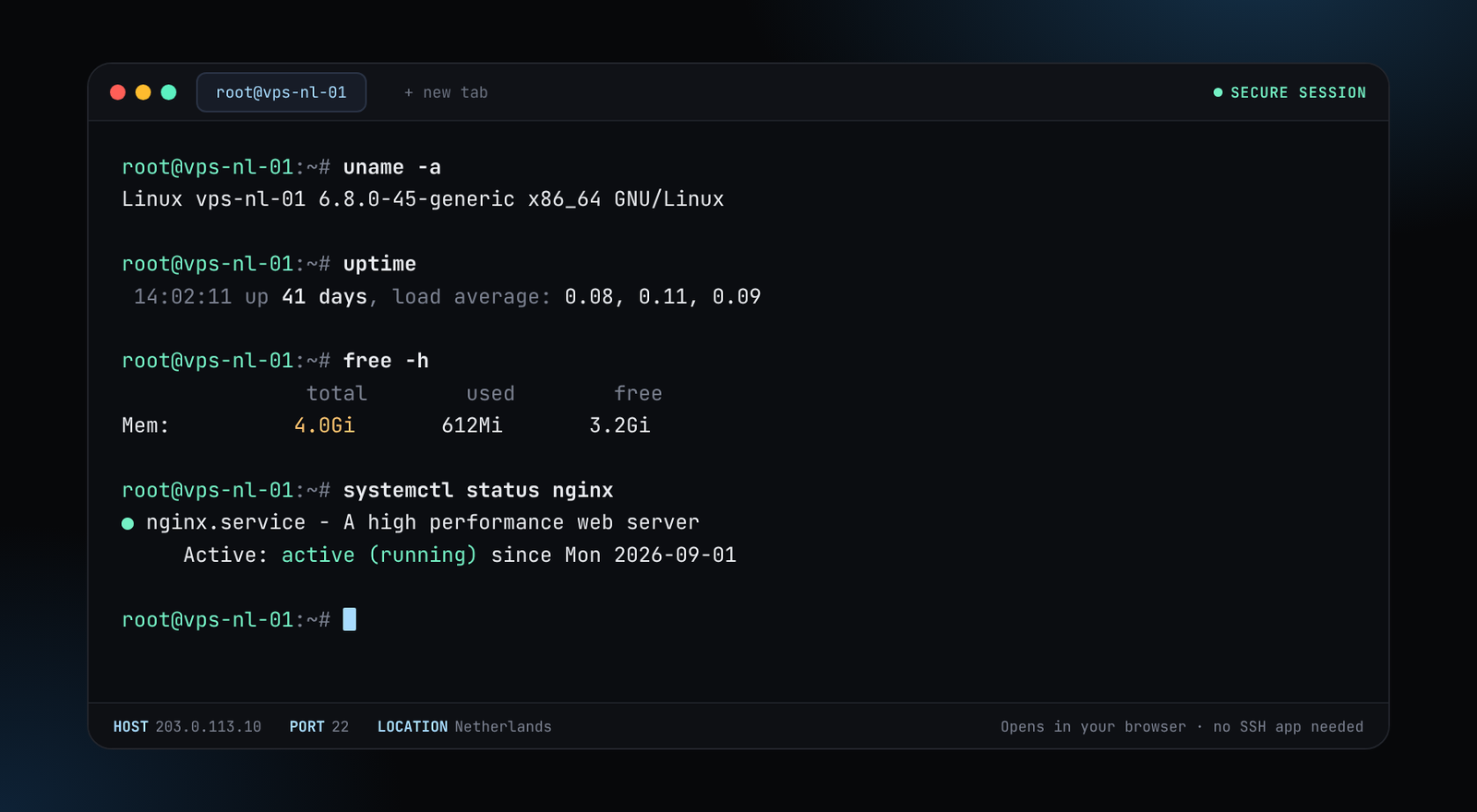Click the 'nginx.service' description line
Screen dimensions: 1477x812
[x=423, y=522]
